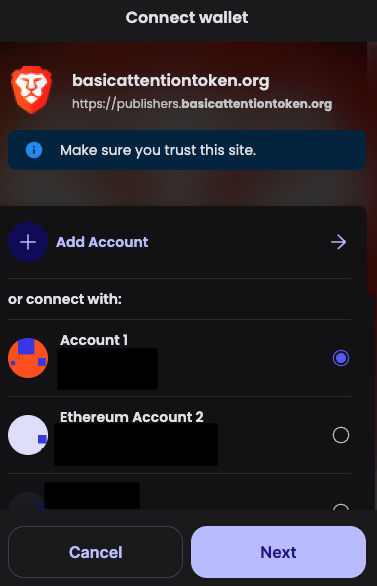Click the basicattentiontoken.org site title

pyautogui.click(x=171, y=80)
